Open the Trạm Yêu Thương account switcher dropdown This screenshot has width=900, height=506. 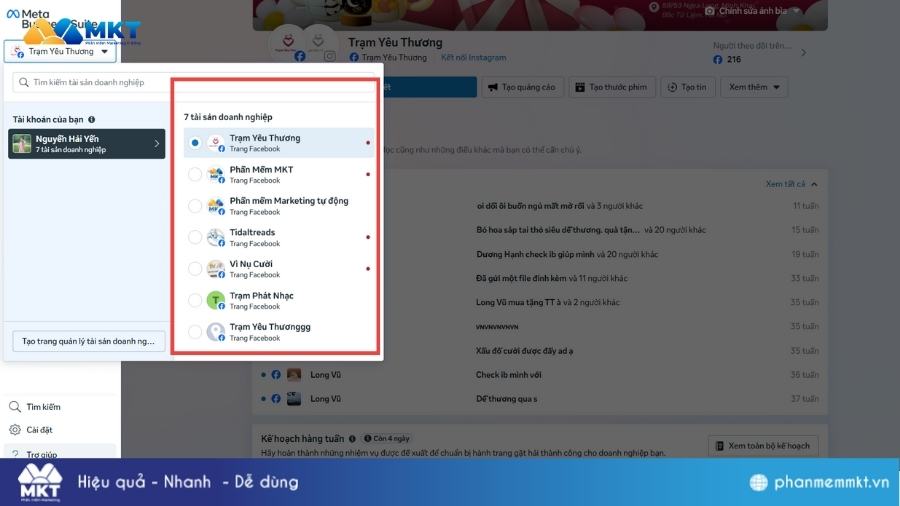click(60, 52)
